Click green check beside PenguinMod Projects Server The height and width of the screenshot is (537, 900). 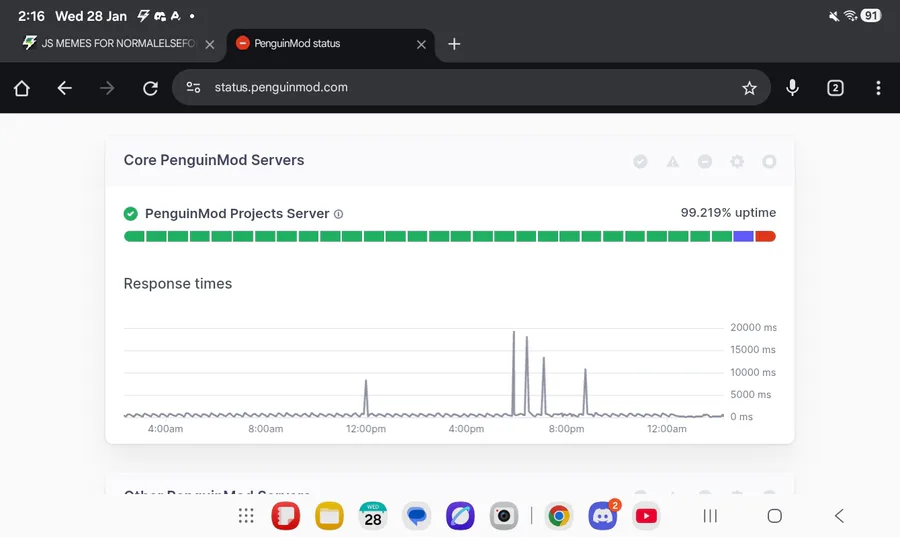point(131,214)
